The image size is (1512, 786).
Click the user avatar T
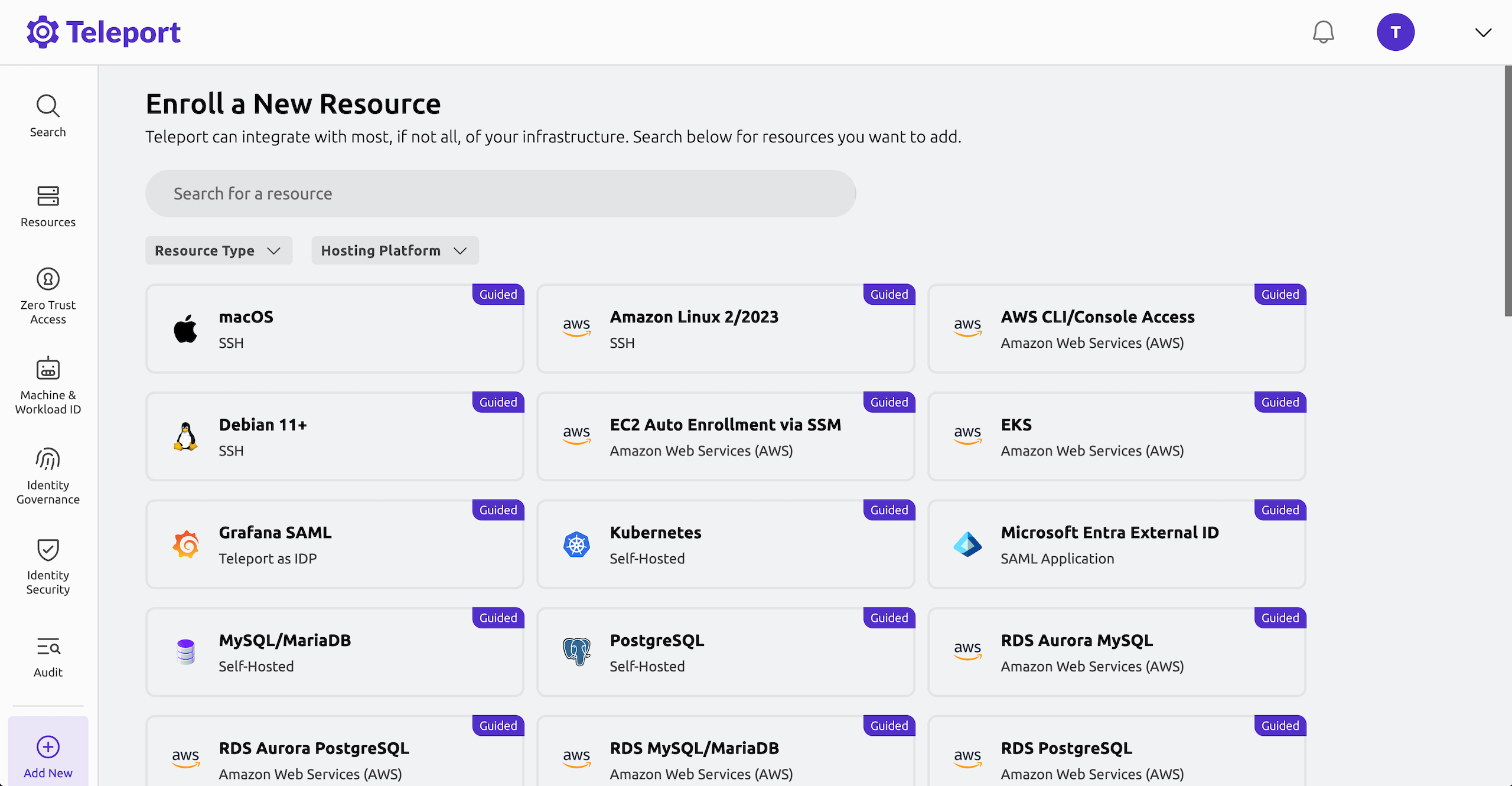[1396, 31]
